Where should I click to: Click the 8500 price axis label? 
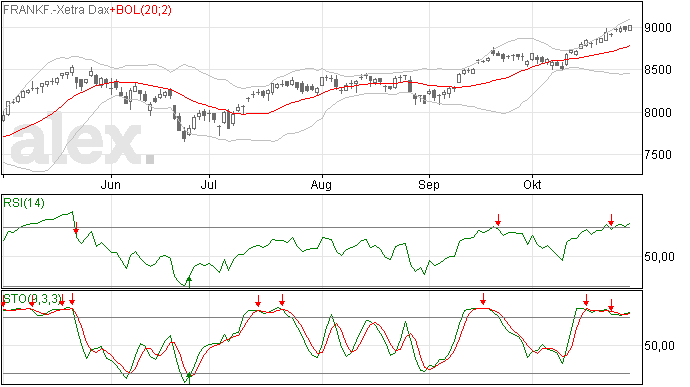658,70
